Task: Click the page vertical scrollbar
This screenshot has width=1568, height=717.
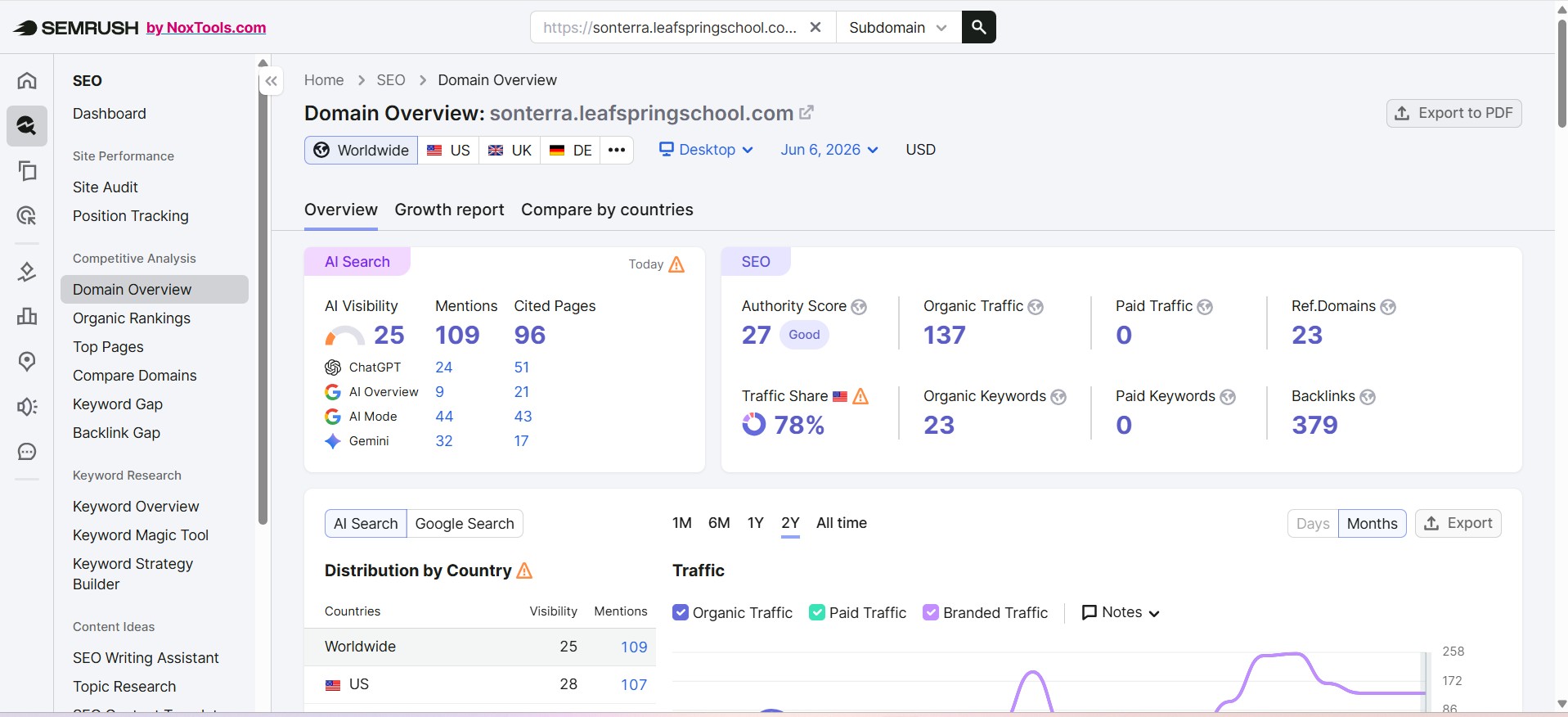Action: (1561, 74)
